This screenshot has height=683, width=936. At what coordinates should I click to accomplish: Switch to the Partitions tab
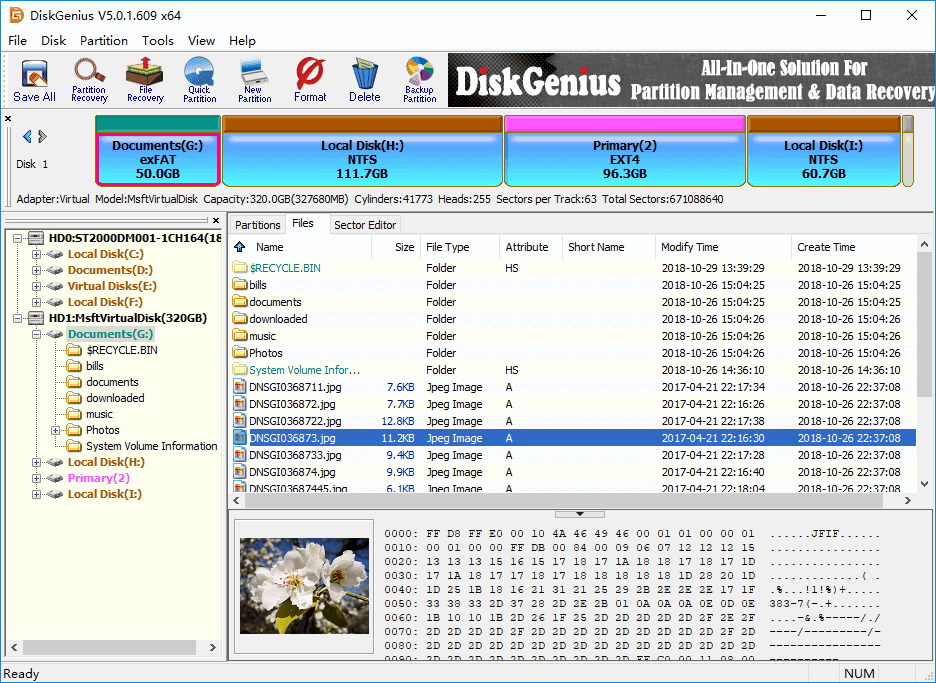click(x=257, y=225)
